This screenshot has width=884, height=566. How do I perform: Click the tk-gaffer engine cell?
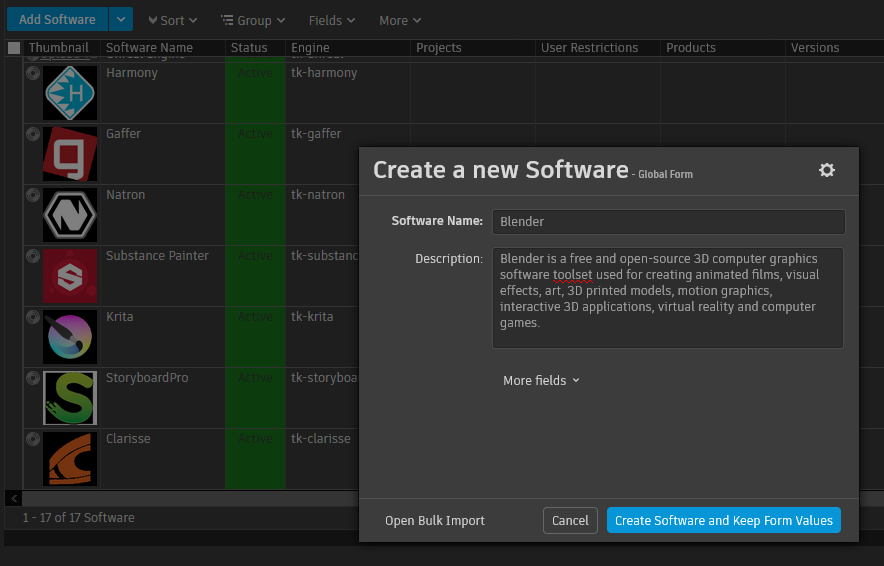[x=322, y=154]
